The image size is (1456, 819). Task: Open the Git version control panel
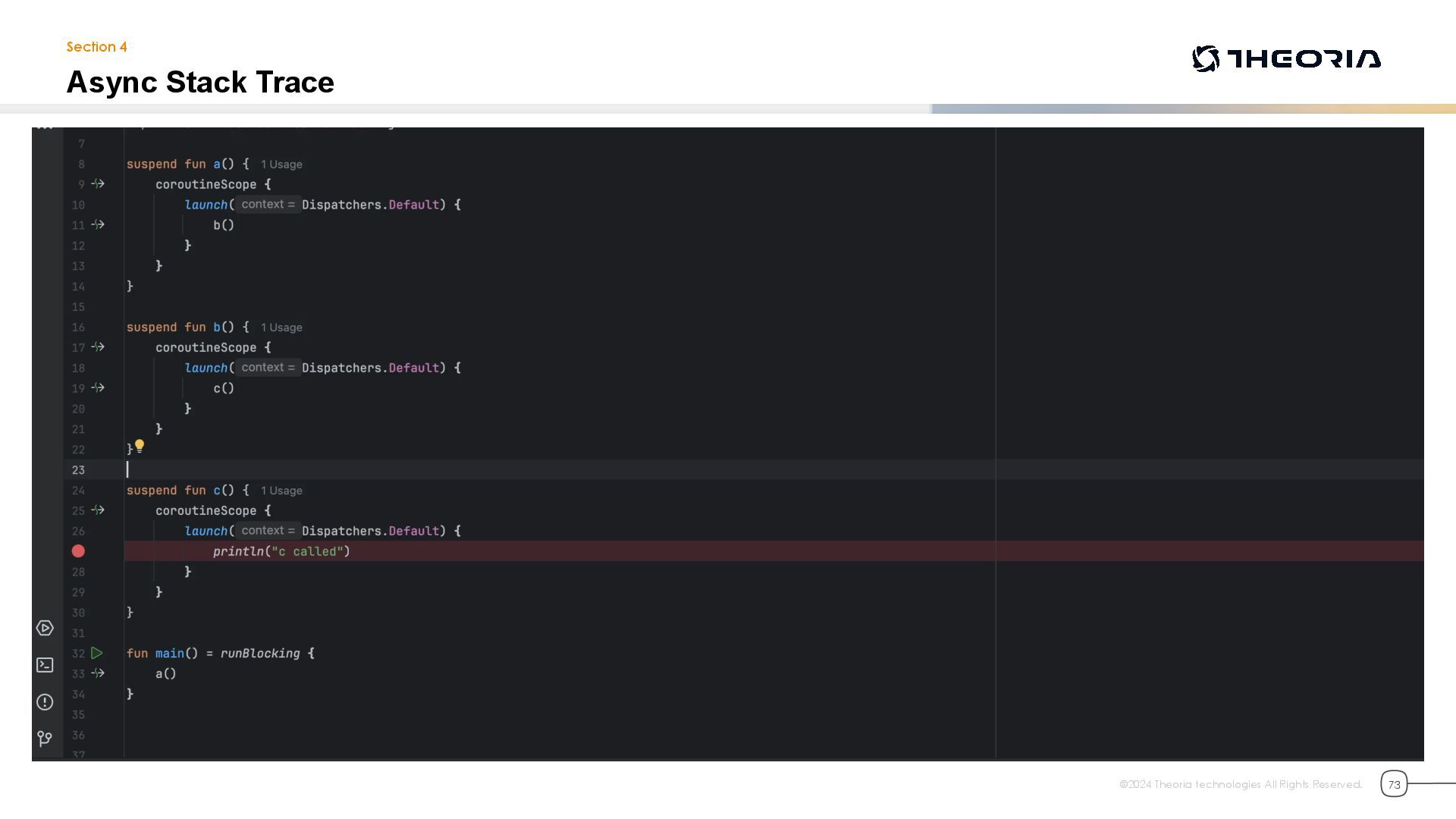[x=45, y=739]
